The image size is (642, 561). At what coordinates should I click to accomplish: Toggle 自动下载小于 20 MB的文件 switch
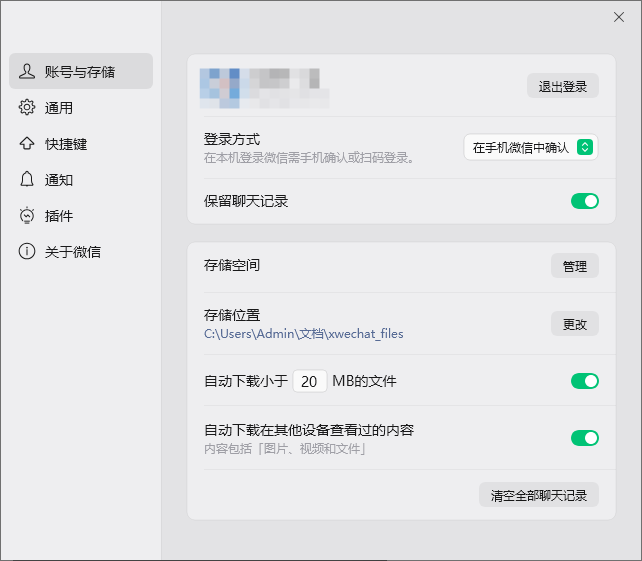click(x=585, y=381)
